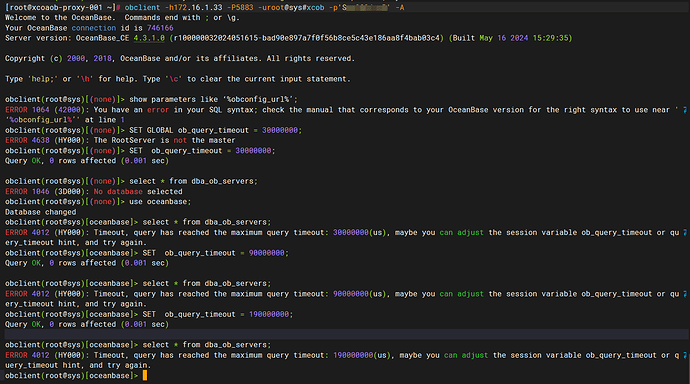The height and width of the screenshot is (384, 690).
Task: Click the ERROR 1064 (42000) code
Action: coord(43,110)
